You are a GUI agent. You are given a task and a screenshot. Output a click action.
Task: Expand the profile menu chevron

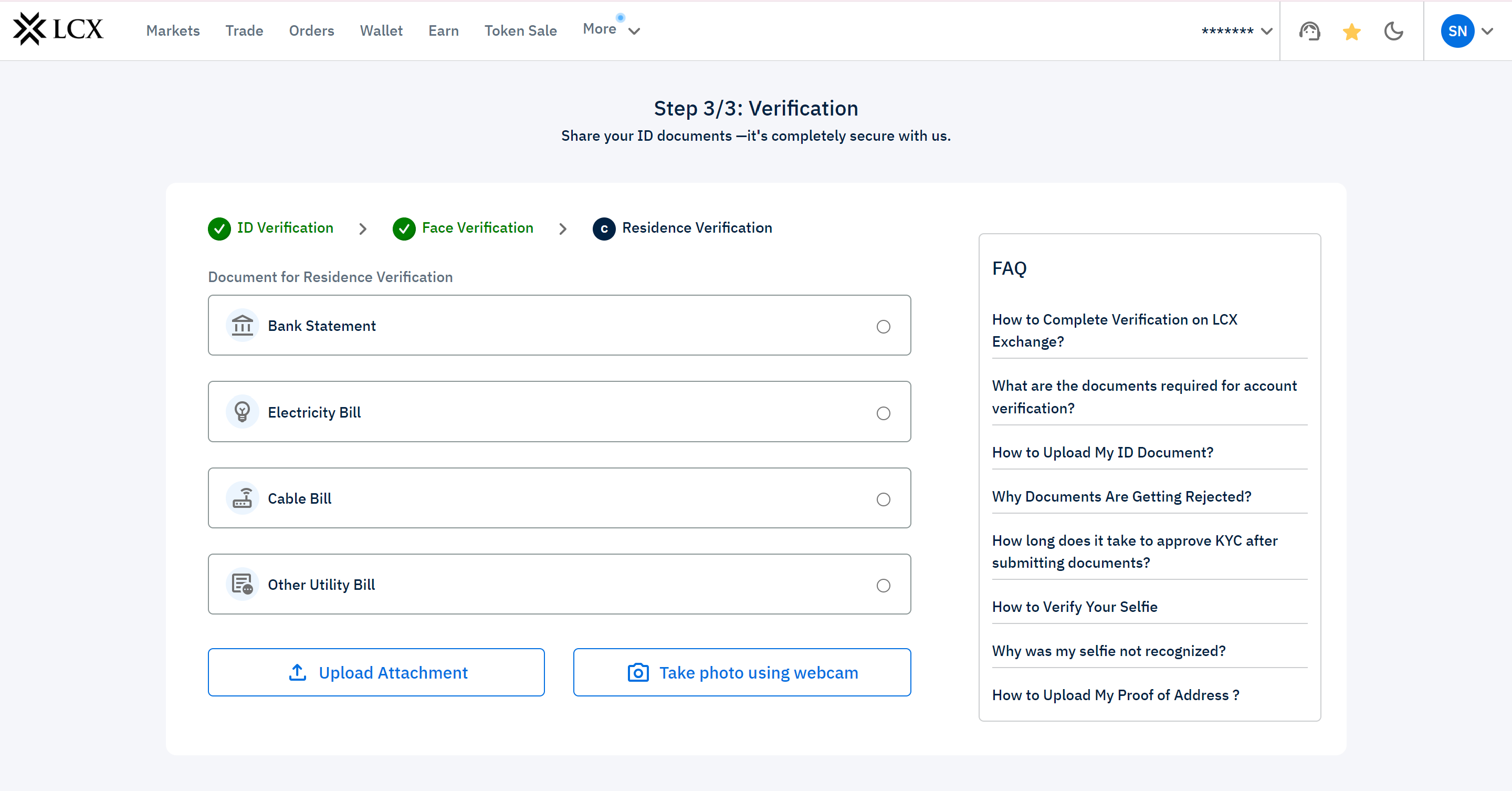coord(1487,31)
